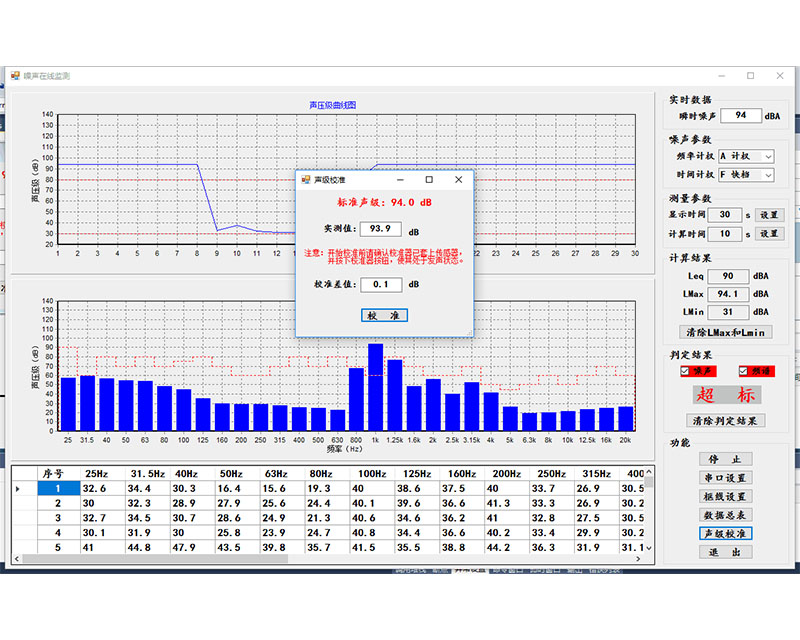800x640 pixels.
Task: Toggle the 噪声 checkbox in 判定结果
Action: coord(685,371)
